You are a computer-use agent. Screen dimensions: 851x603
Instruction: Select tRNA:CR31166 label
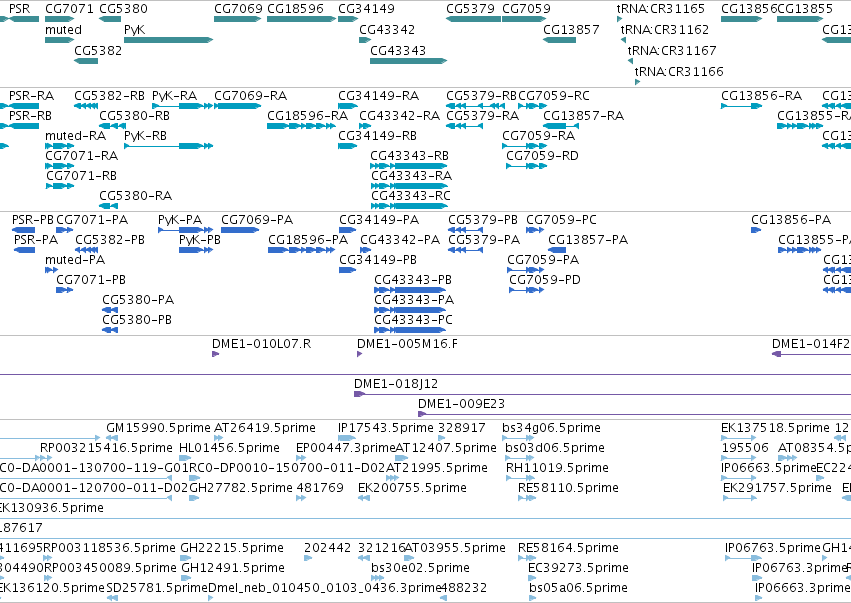679,71
